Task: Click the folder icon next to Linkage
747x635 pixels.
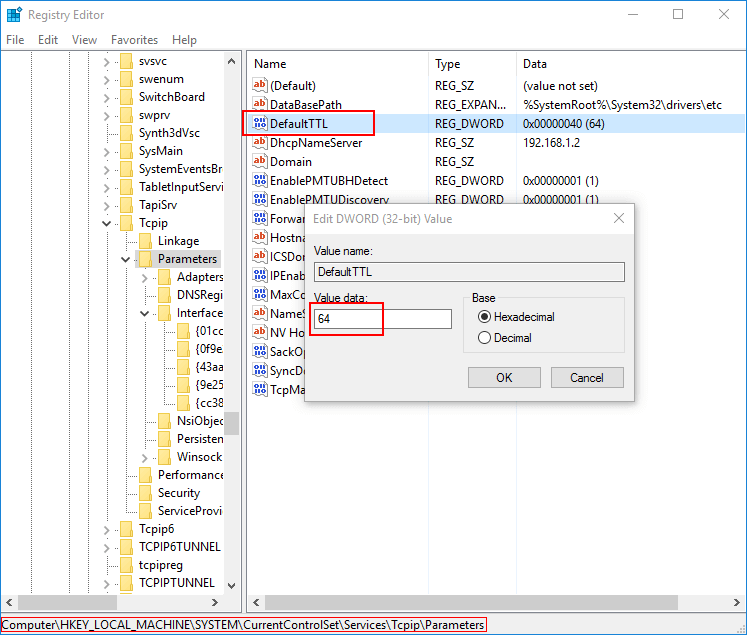Action: tap(145, 241)
